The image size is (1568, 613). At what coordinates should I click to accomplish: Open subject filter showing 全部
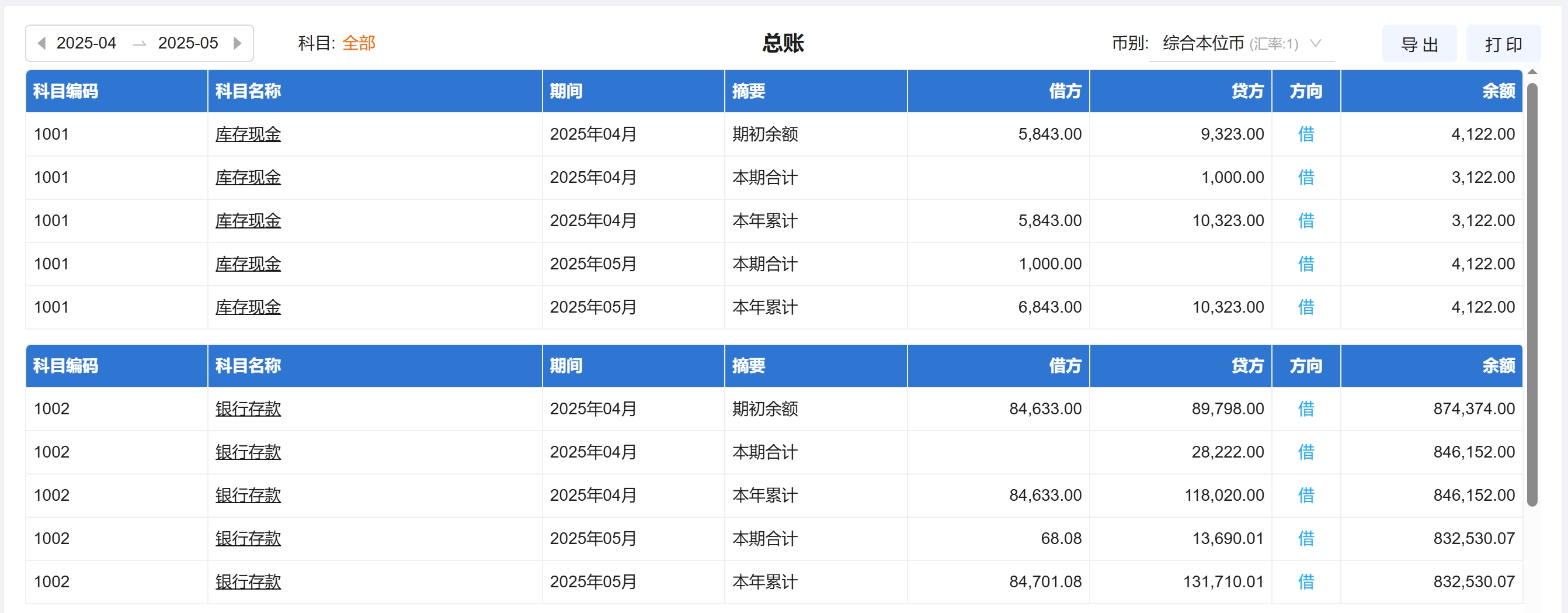(x=359, y=43)
